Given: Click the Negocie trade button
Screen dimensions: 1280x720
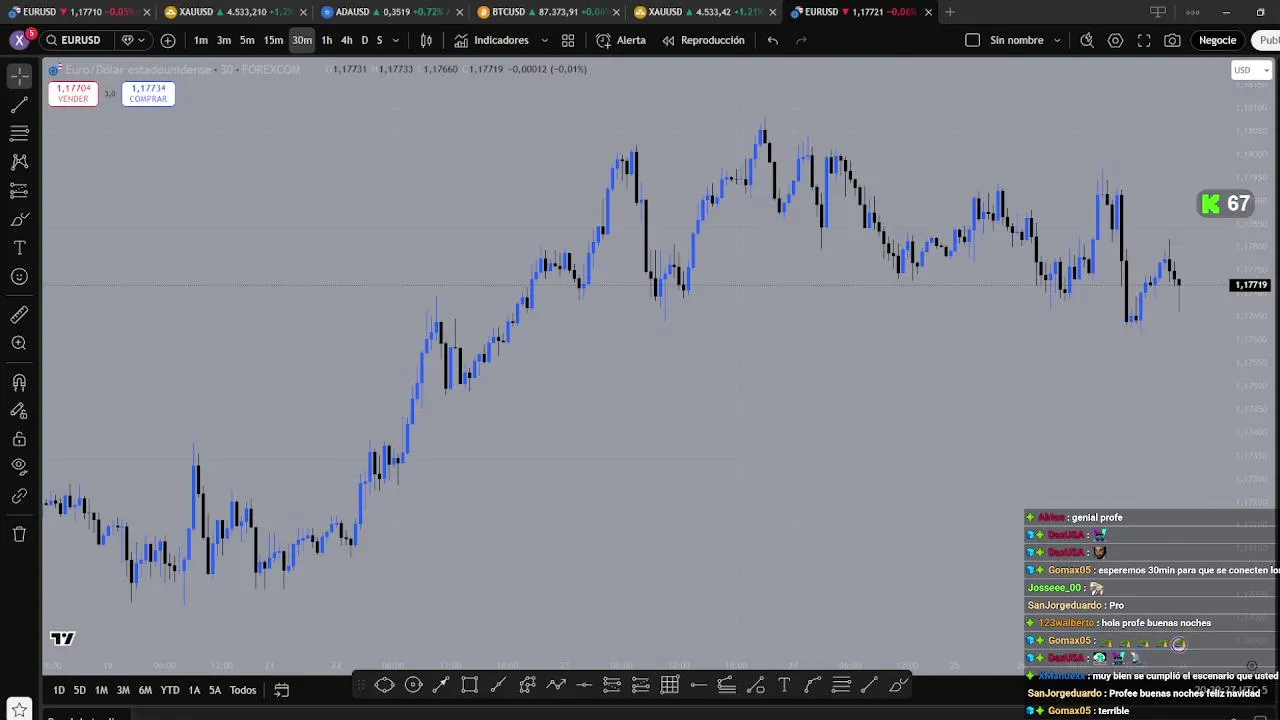Looking at the screenshot, I should click(1217, 40).
